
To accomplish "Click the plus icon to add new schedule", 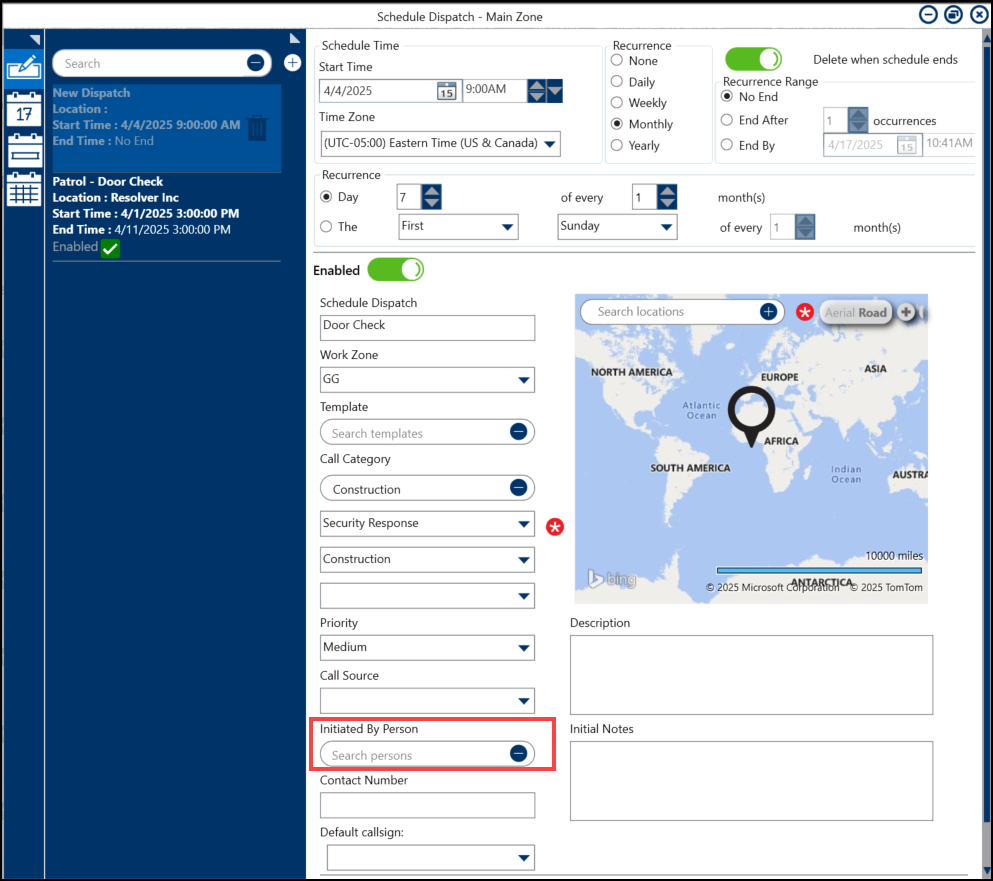I will click(x=292, y=63).
